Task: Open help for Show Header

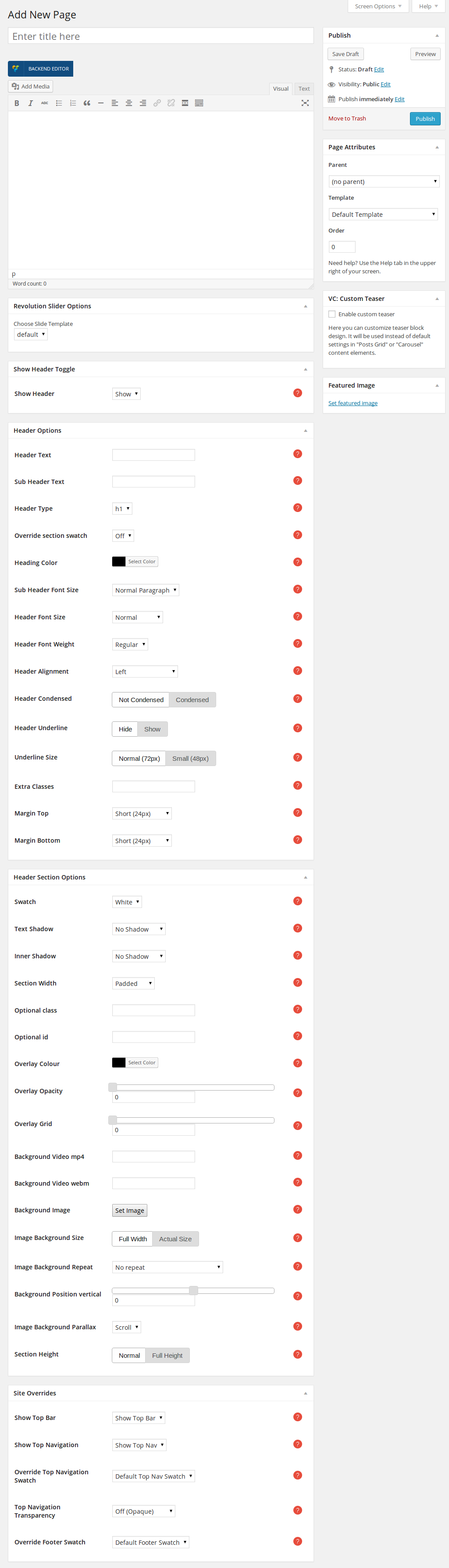Action: [297, 393]
